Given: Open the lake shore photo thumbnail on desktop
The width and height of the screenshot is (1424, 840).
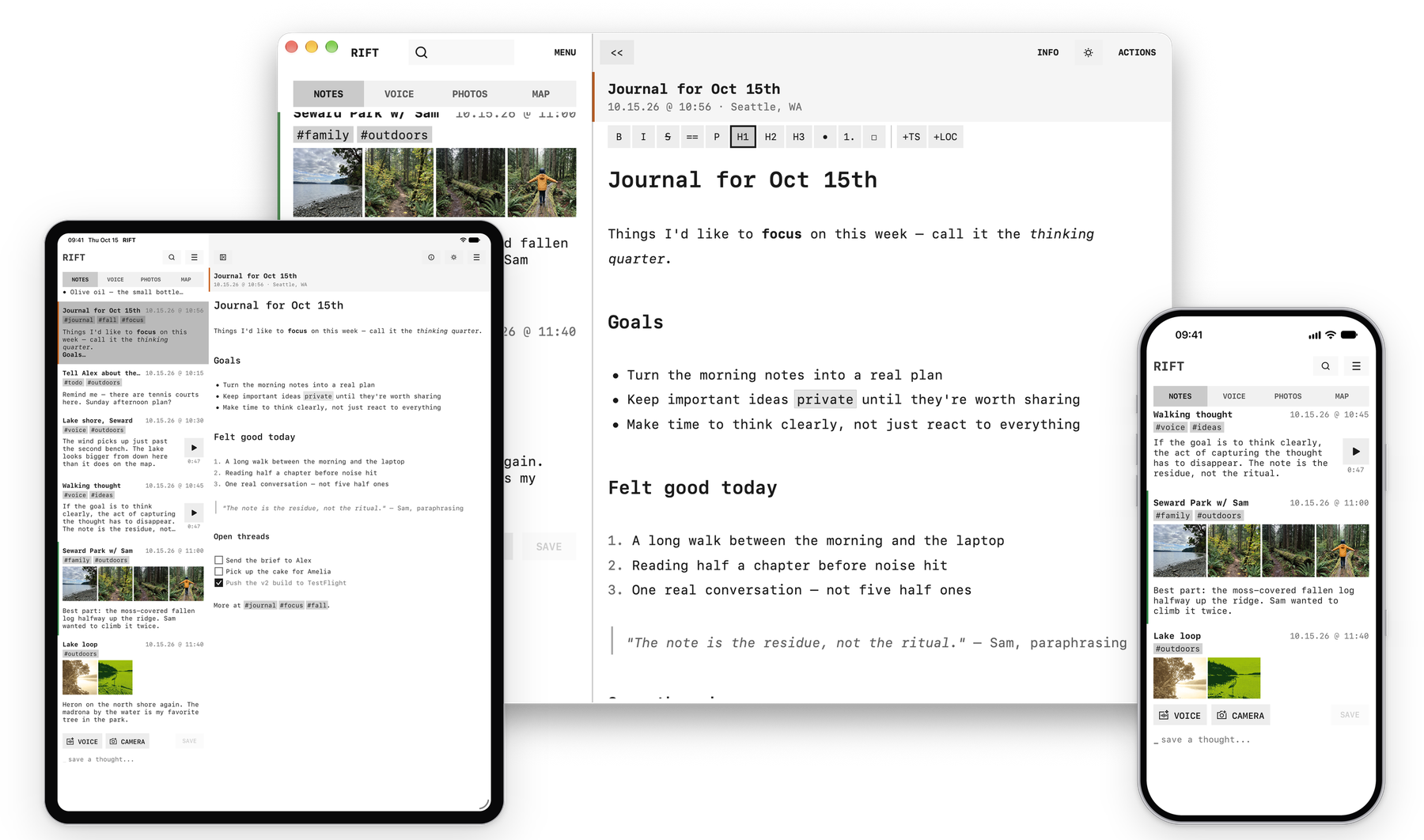Looking at the screenshot, I should (x=328, y=183).
